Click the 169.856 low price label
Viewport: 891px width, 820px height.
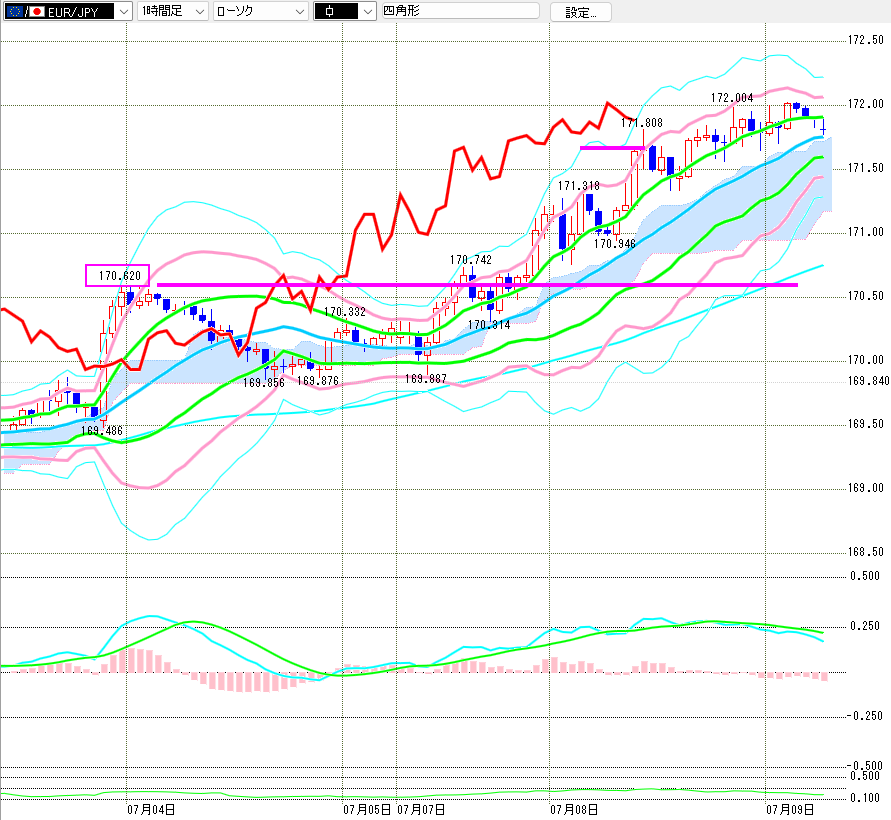[x=264, y=383]
